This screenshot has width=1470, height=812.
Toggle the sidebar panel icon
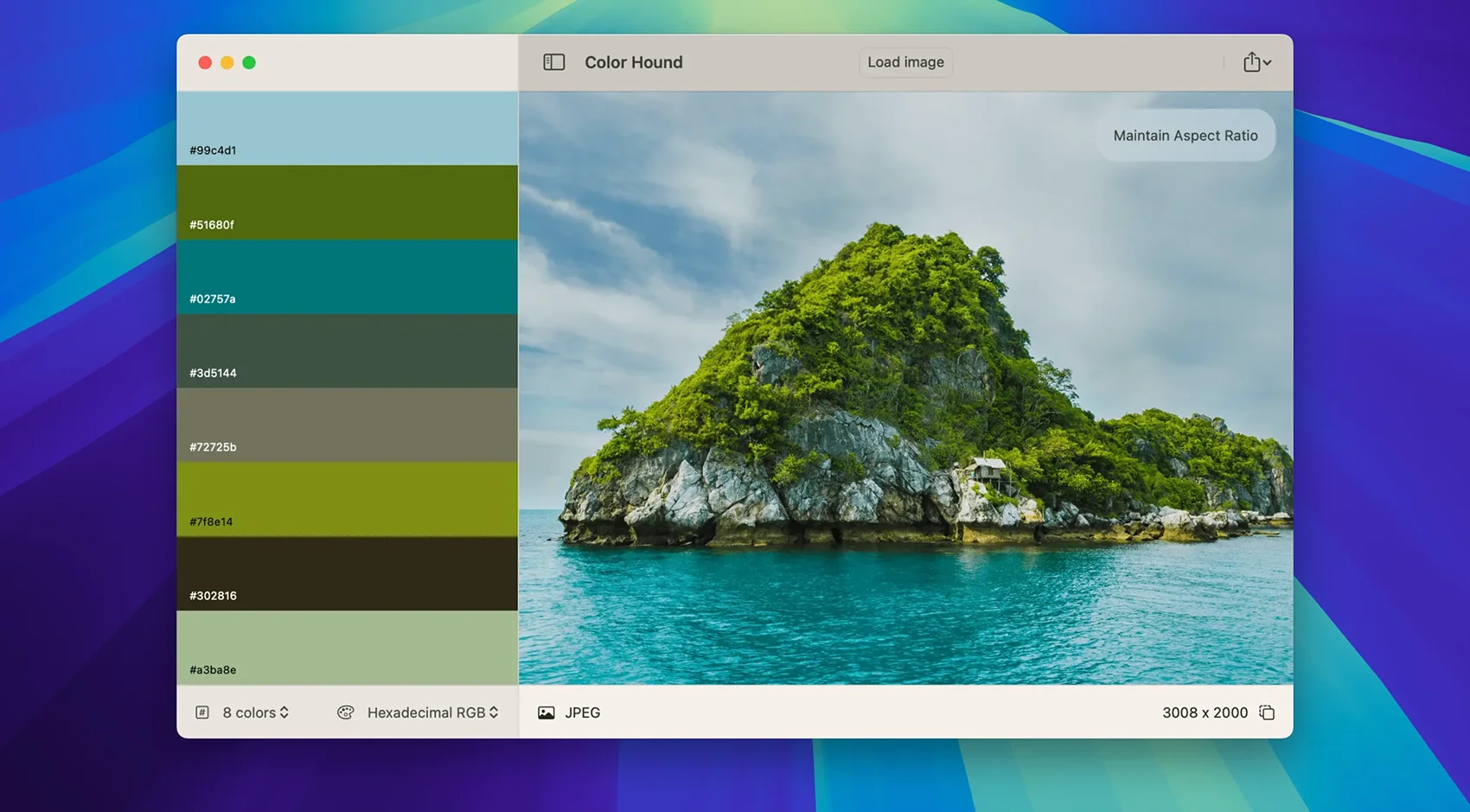pyautogui.click(x=553, y=62)
